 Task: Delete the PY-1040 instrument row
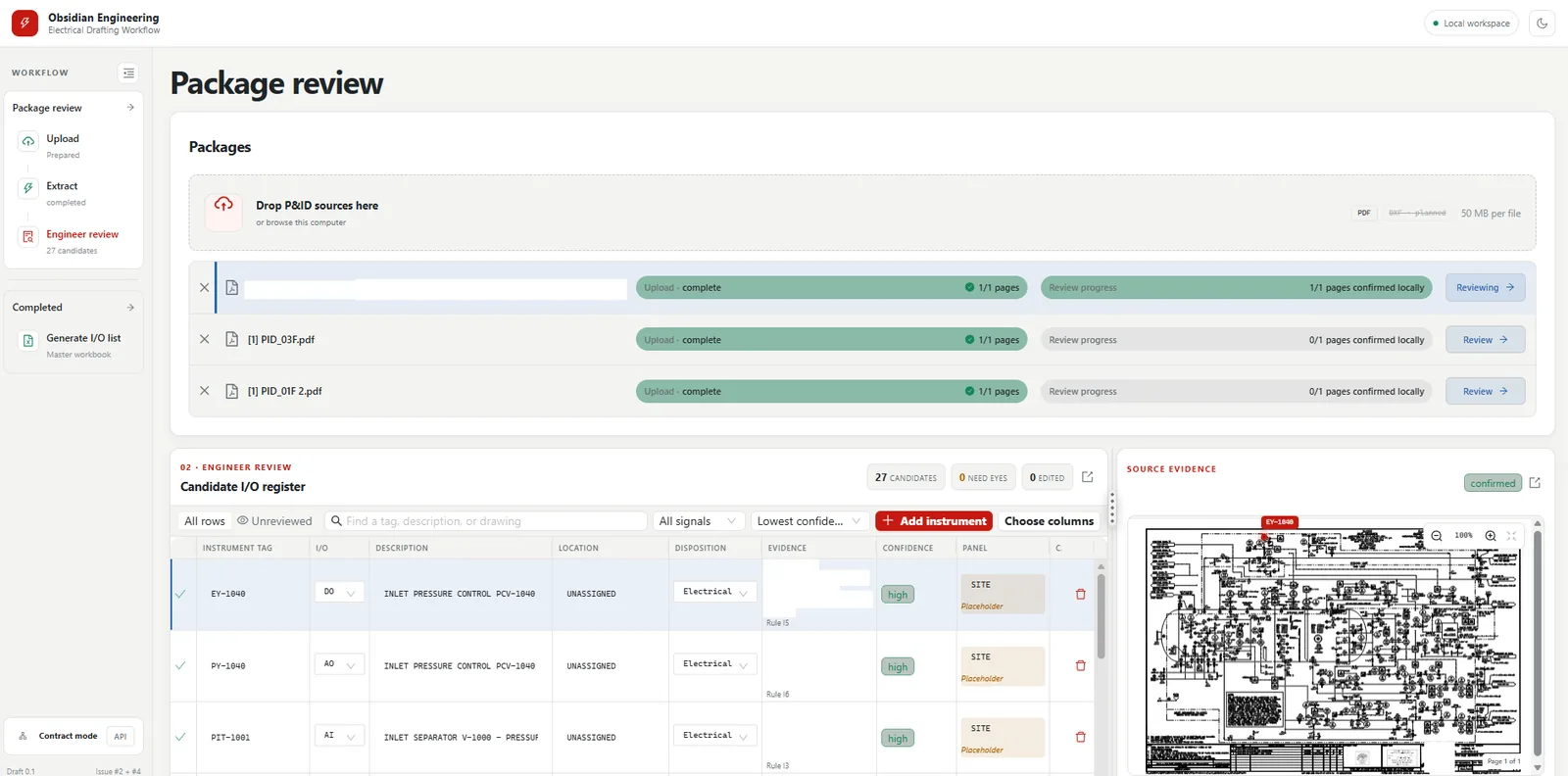point(1081,665)
